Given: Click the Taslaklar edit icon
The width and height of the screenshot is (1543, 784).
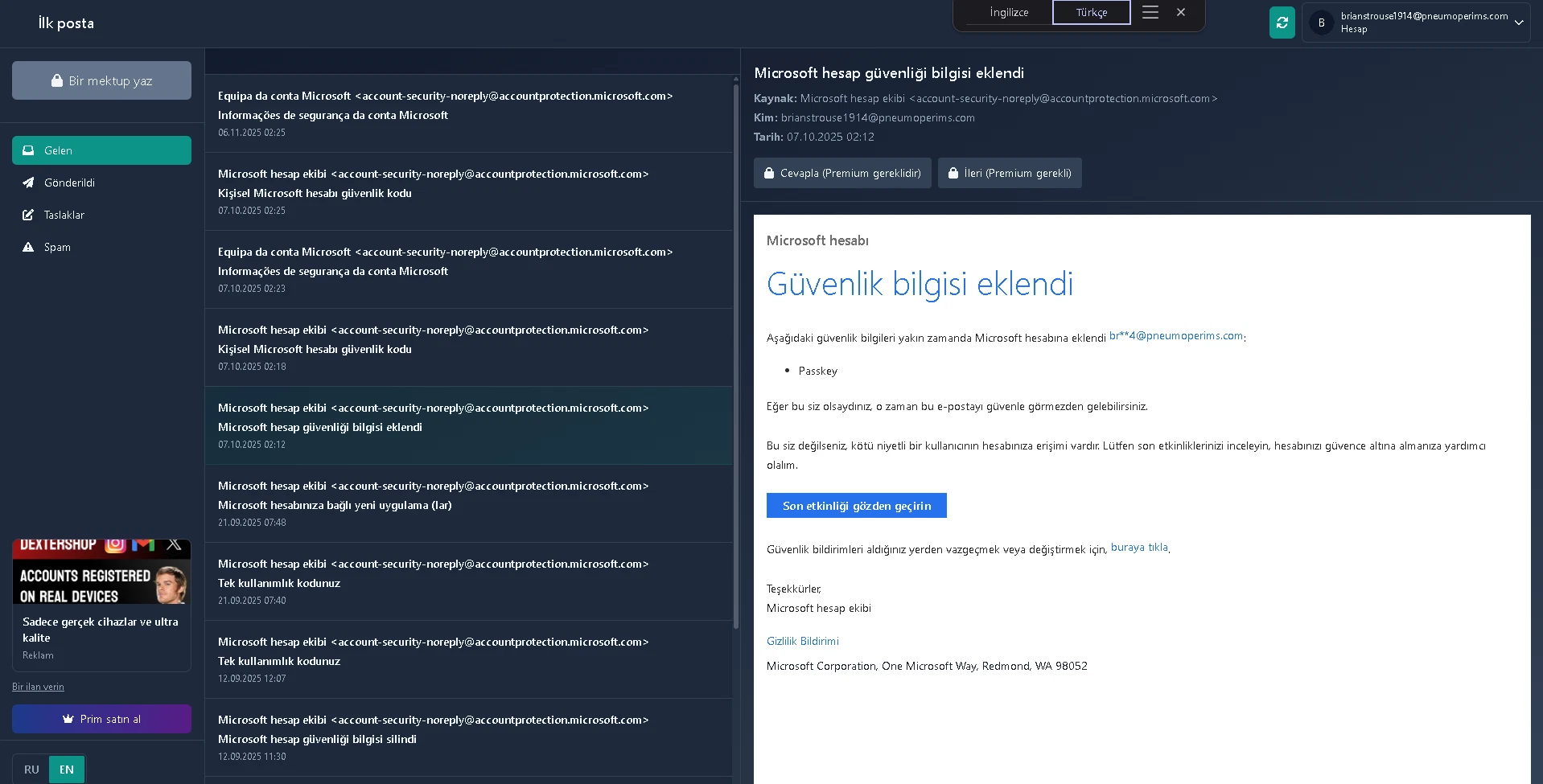Looking at the screenshot, I should click(x=28, y=215).
